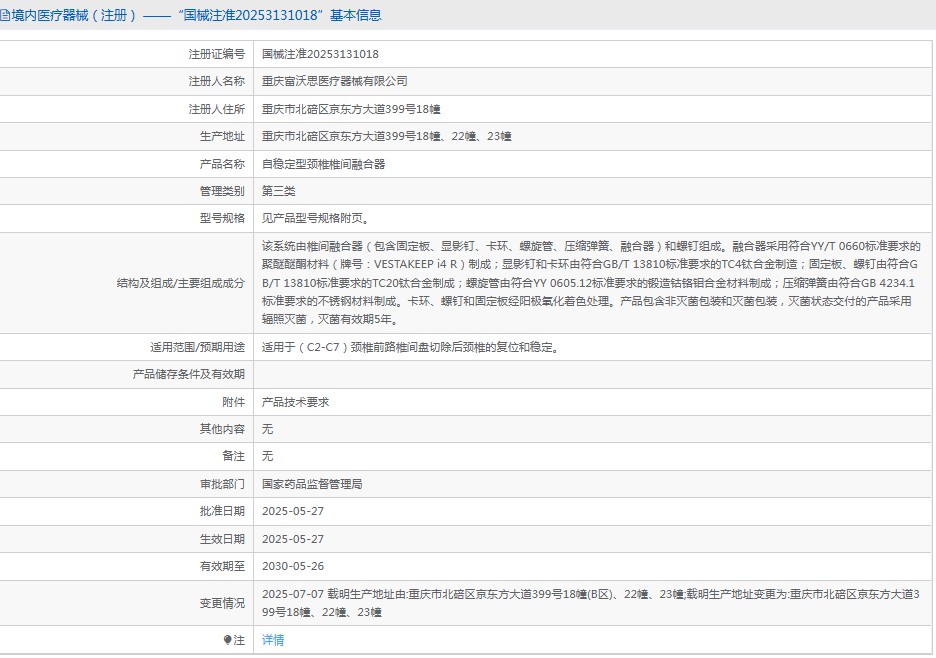Open the 详情 details link

(273, 640)
